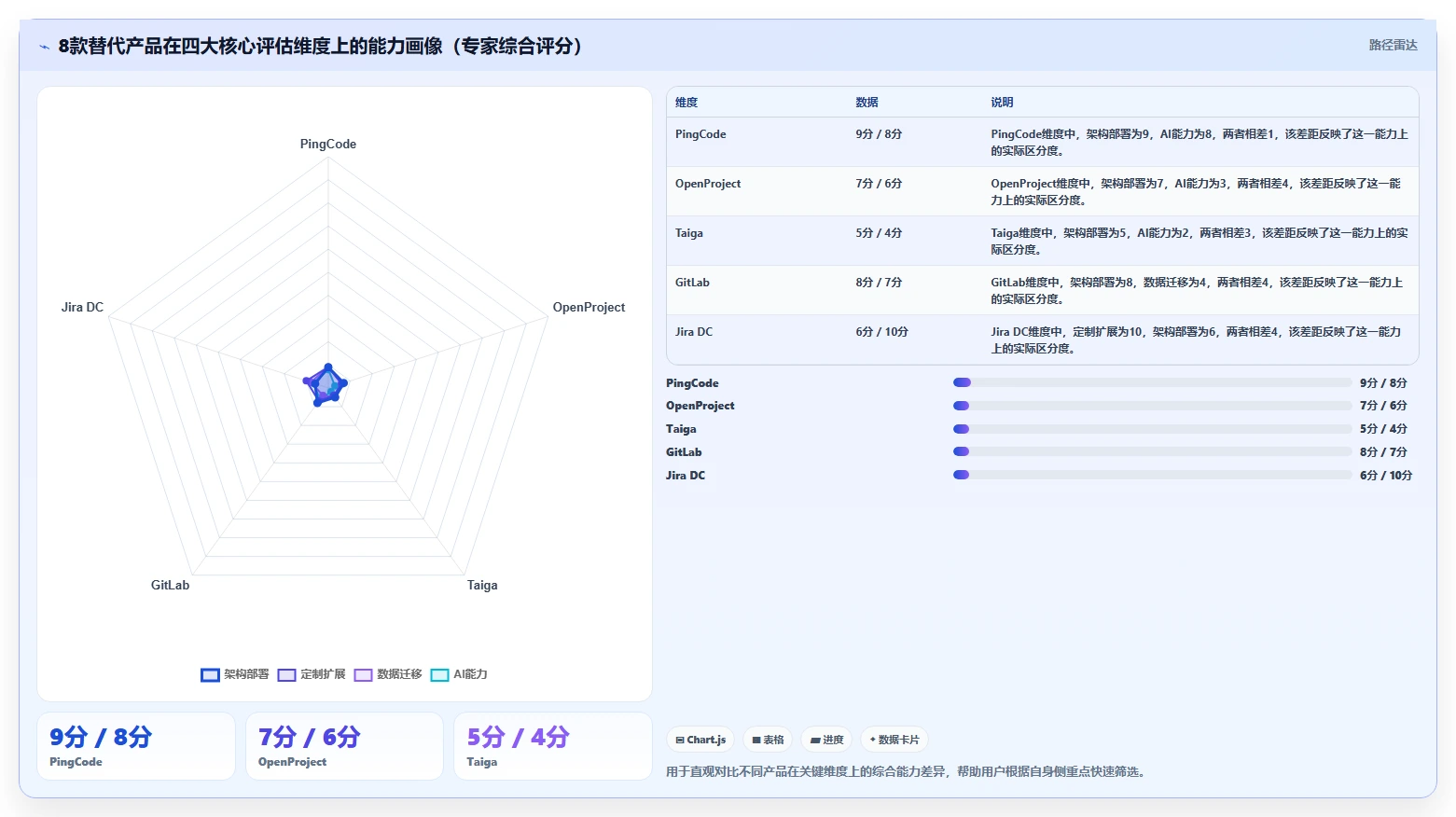Click the OpenProject radar axis label
Viewport: 1456px width, 817px height.
589,307
